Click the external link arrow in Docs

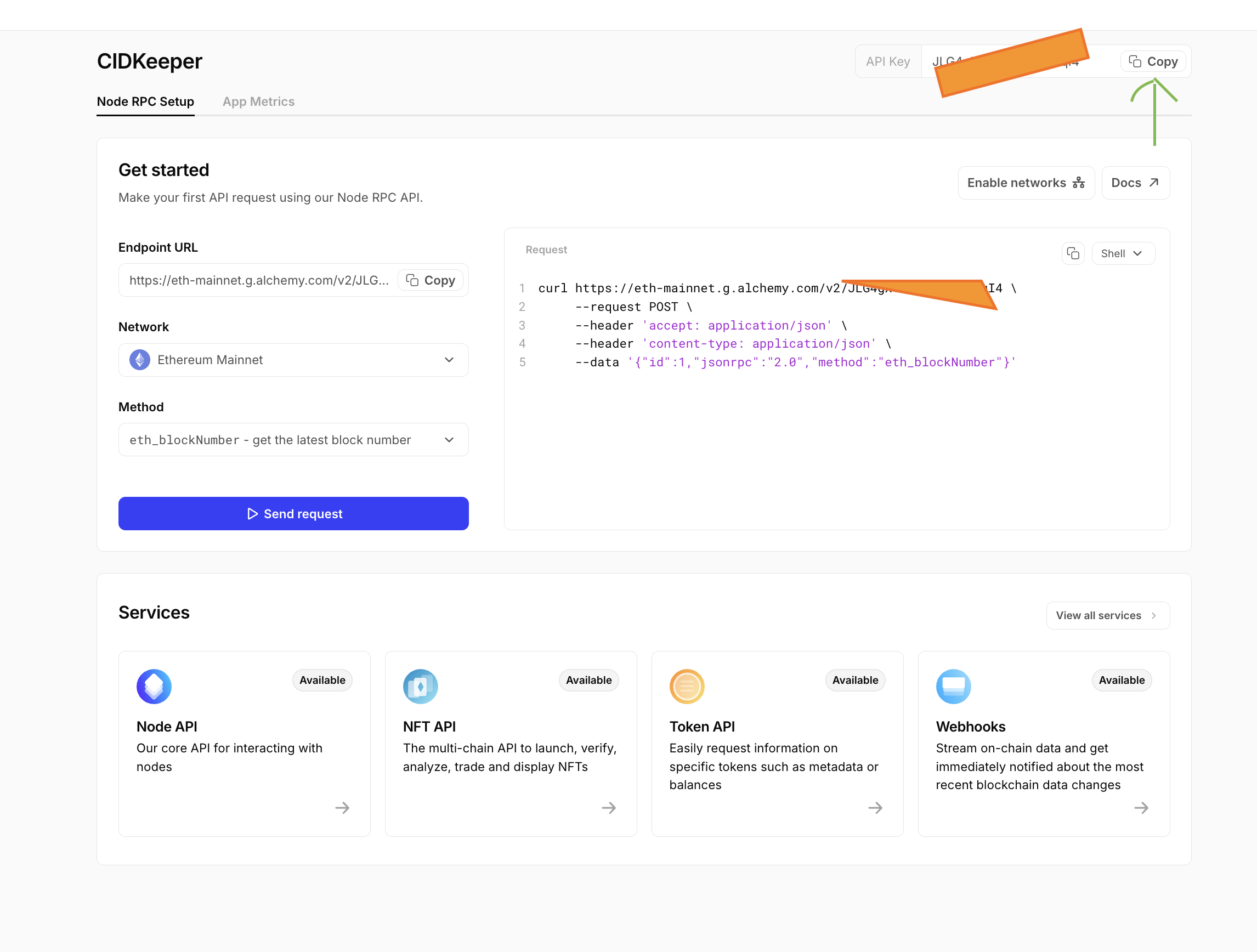pos(1154,183)
